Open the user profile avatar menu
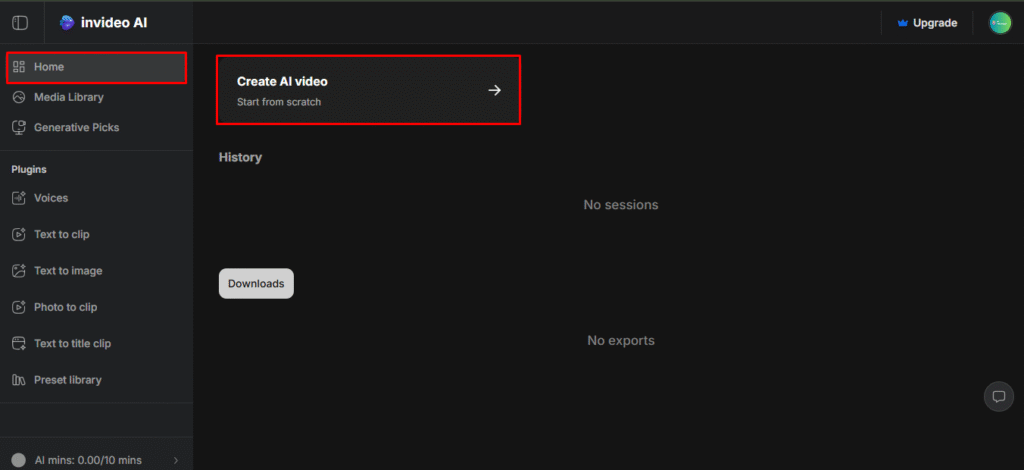This screenshot has height=470, width=1024. tap(1000, 23)
